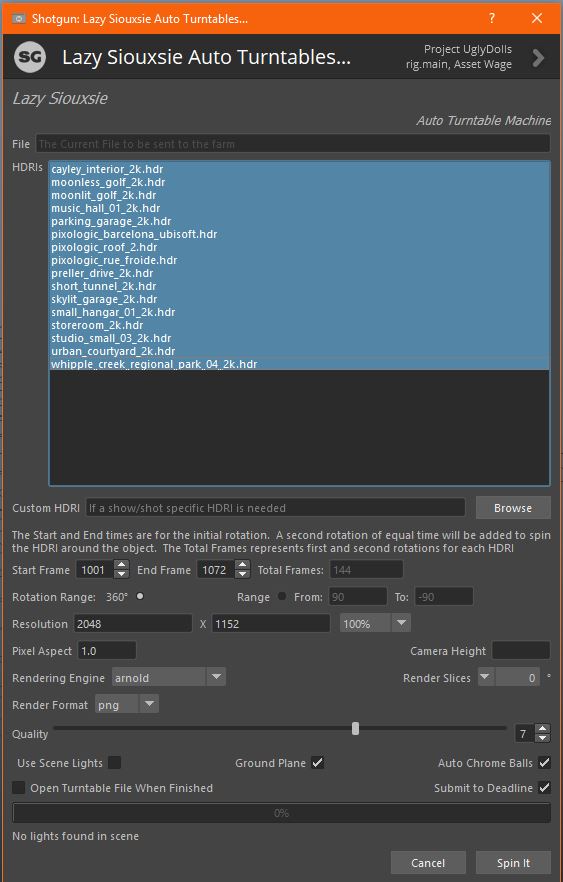Select pixologic_rue_froide.hdr entry
The width and height of the screenshot is (563, 882).
(299, 259)
